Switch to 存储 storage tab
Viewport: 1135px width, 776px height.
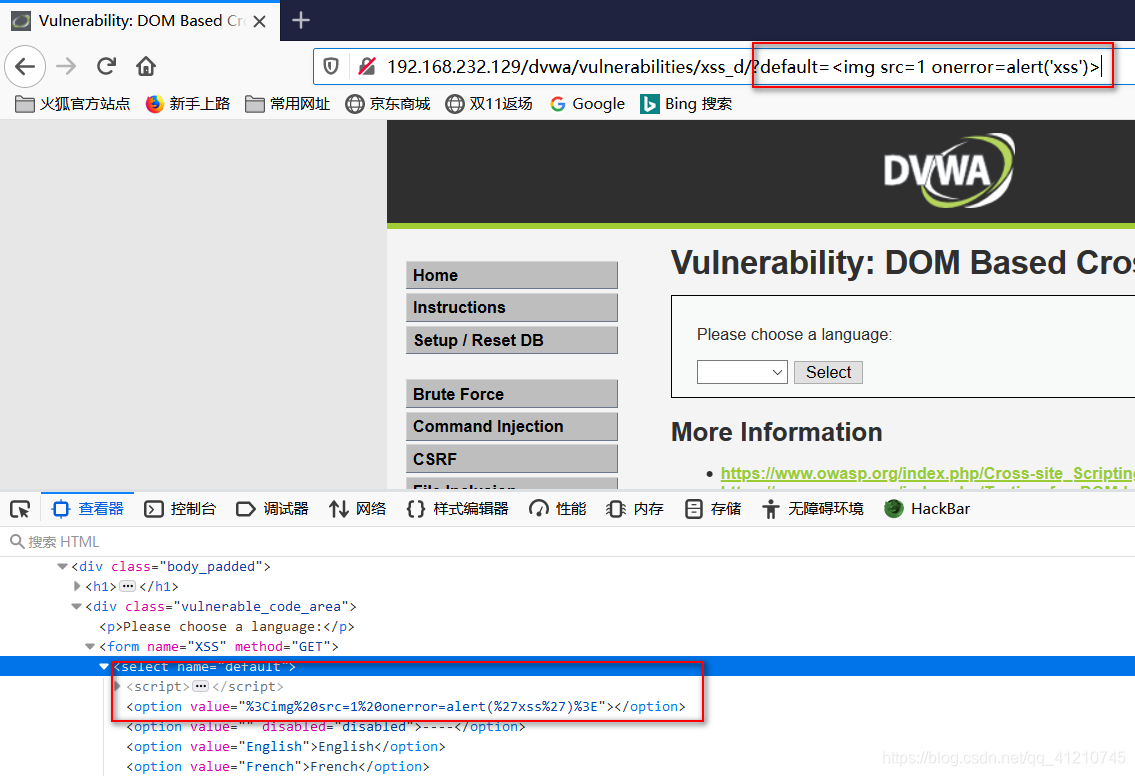click(712, 509)
